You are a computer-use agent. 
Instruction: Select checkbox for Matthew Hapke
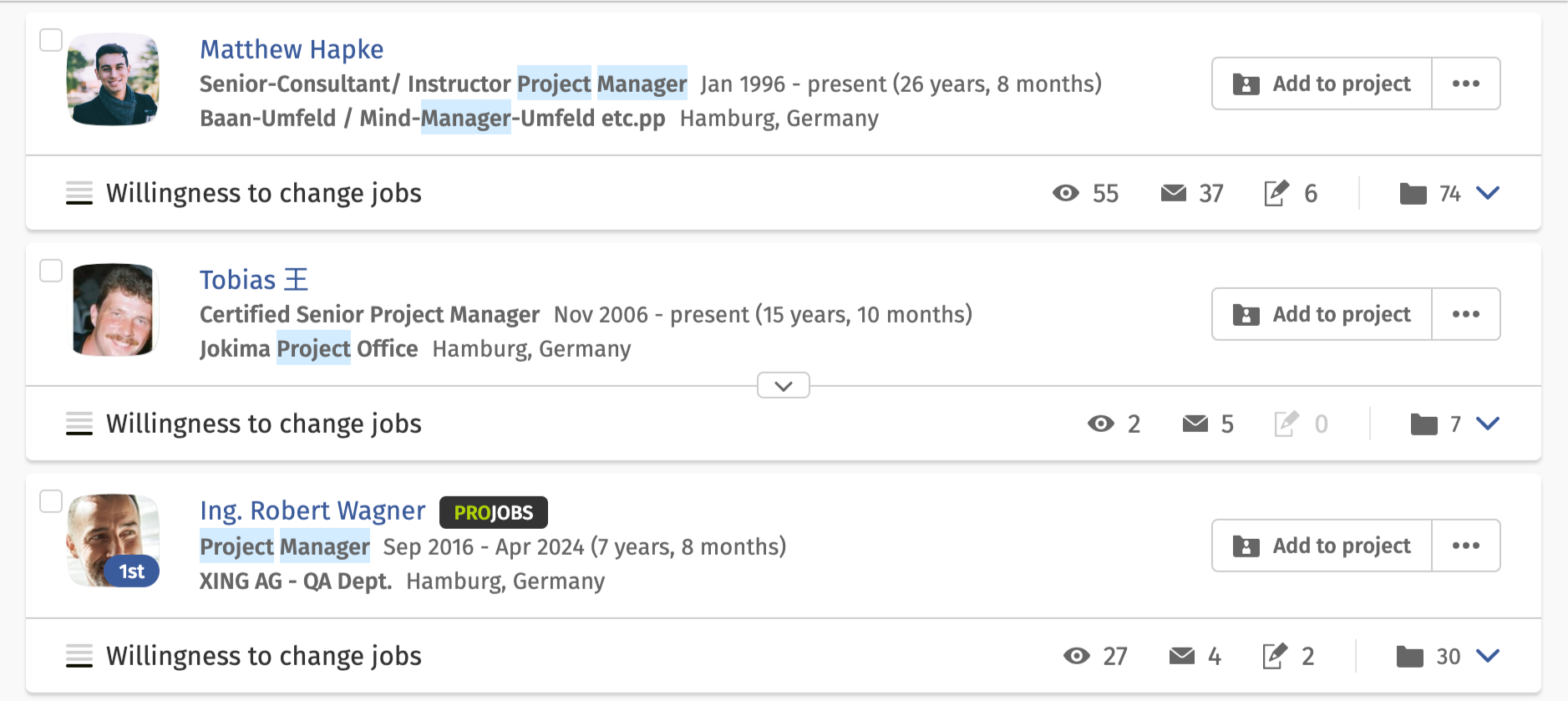click(51, 40)
